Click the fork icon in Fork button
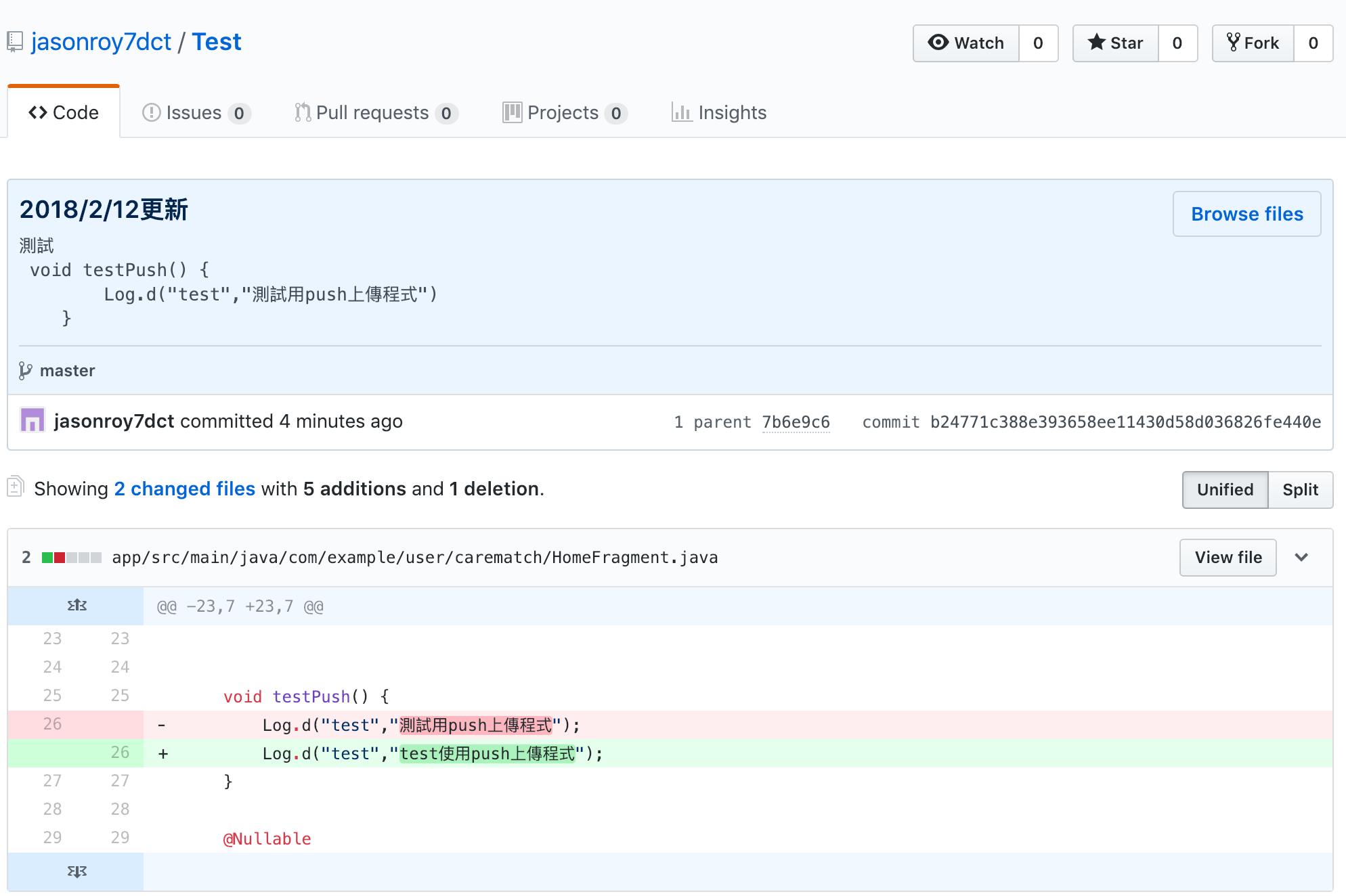Screen dimensions: 1346x896 tap(1234, 43)
